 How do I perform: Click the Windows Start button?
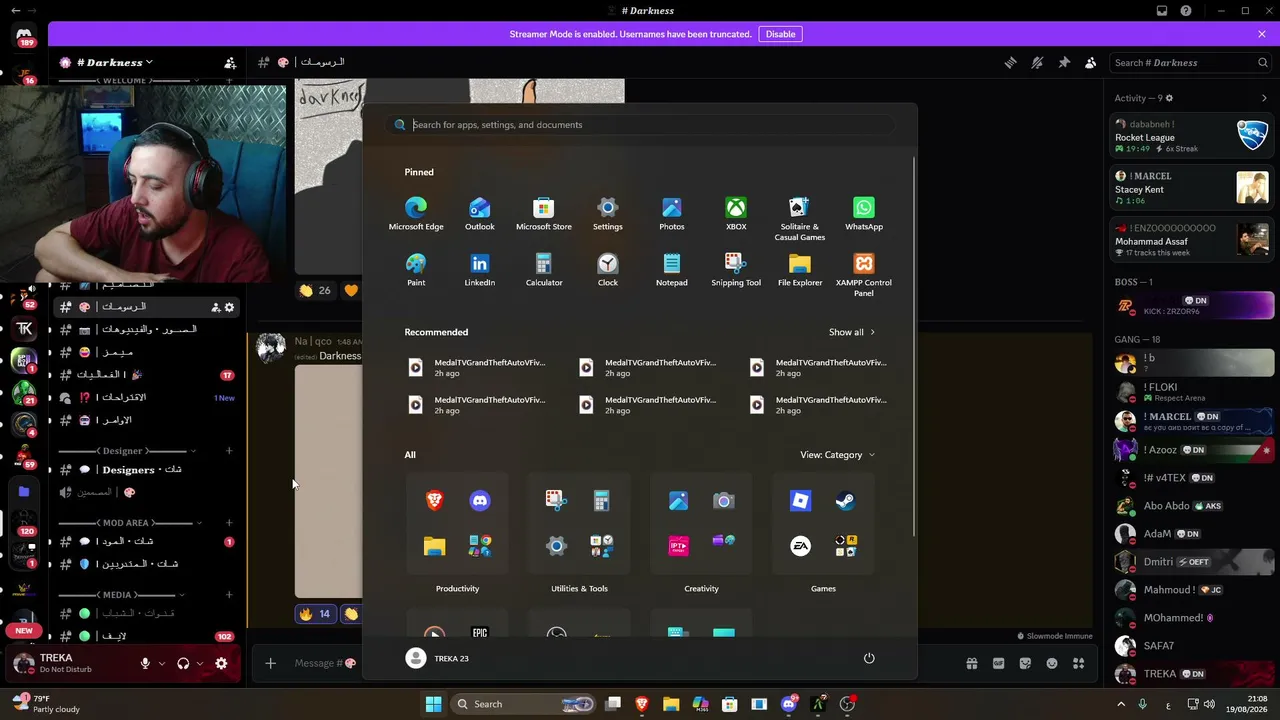point(433,704)
